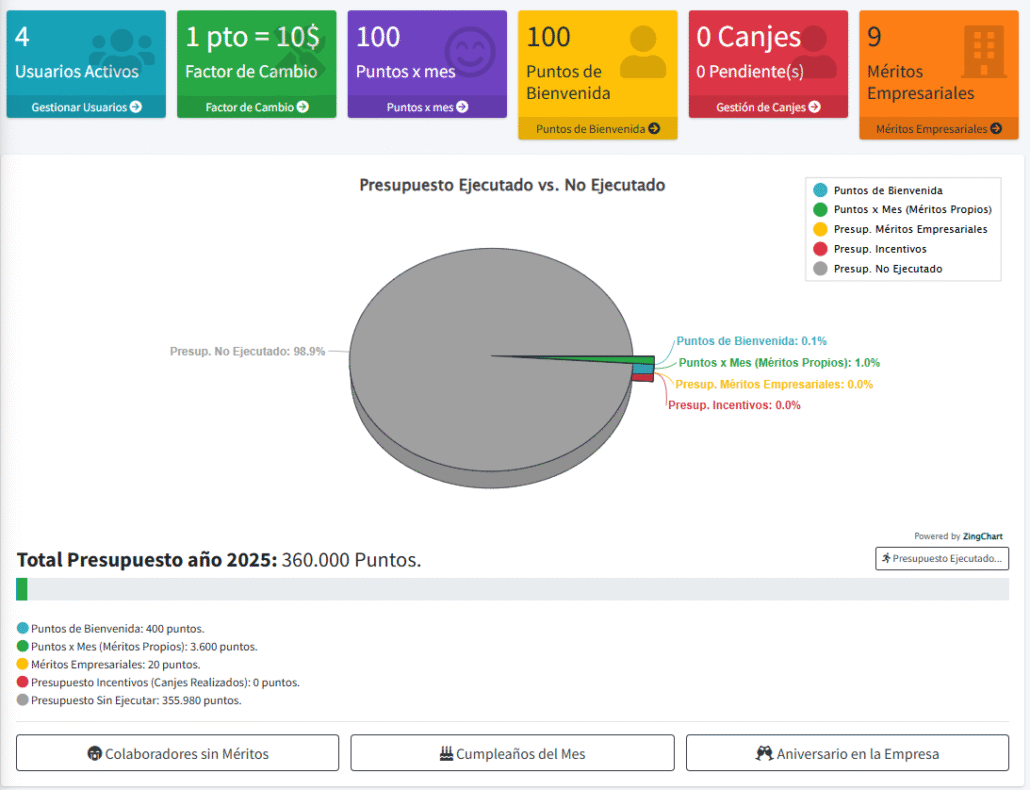The height and width of the screenshot is (790, 1030).
Task: Click the arrow icon next to Gestionar Usuarios
Action: pos(136,107)
